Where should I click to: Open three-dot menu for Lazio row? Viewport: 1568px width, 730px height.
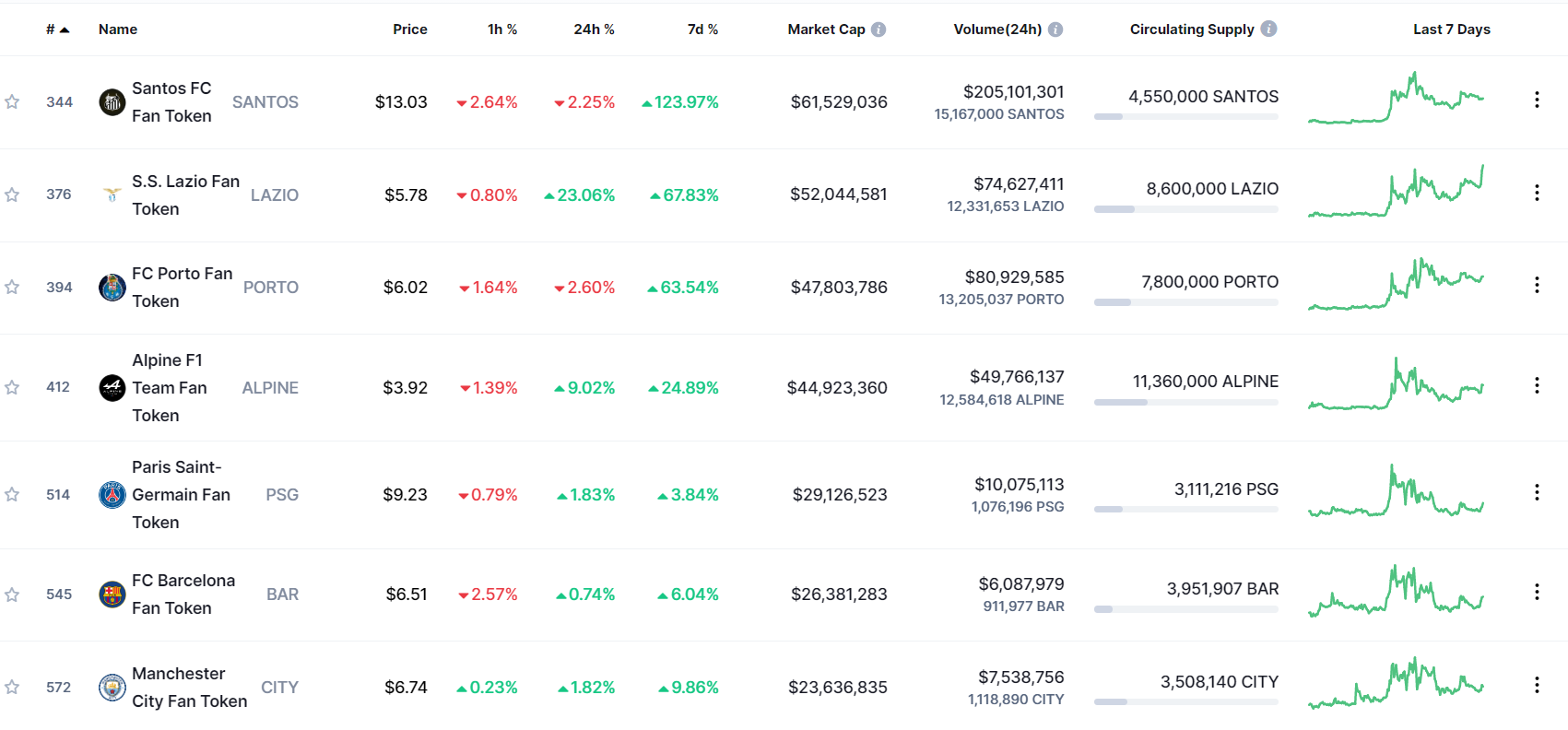pos(1537,193)
